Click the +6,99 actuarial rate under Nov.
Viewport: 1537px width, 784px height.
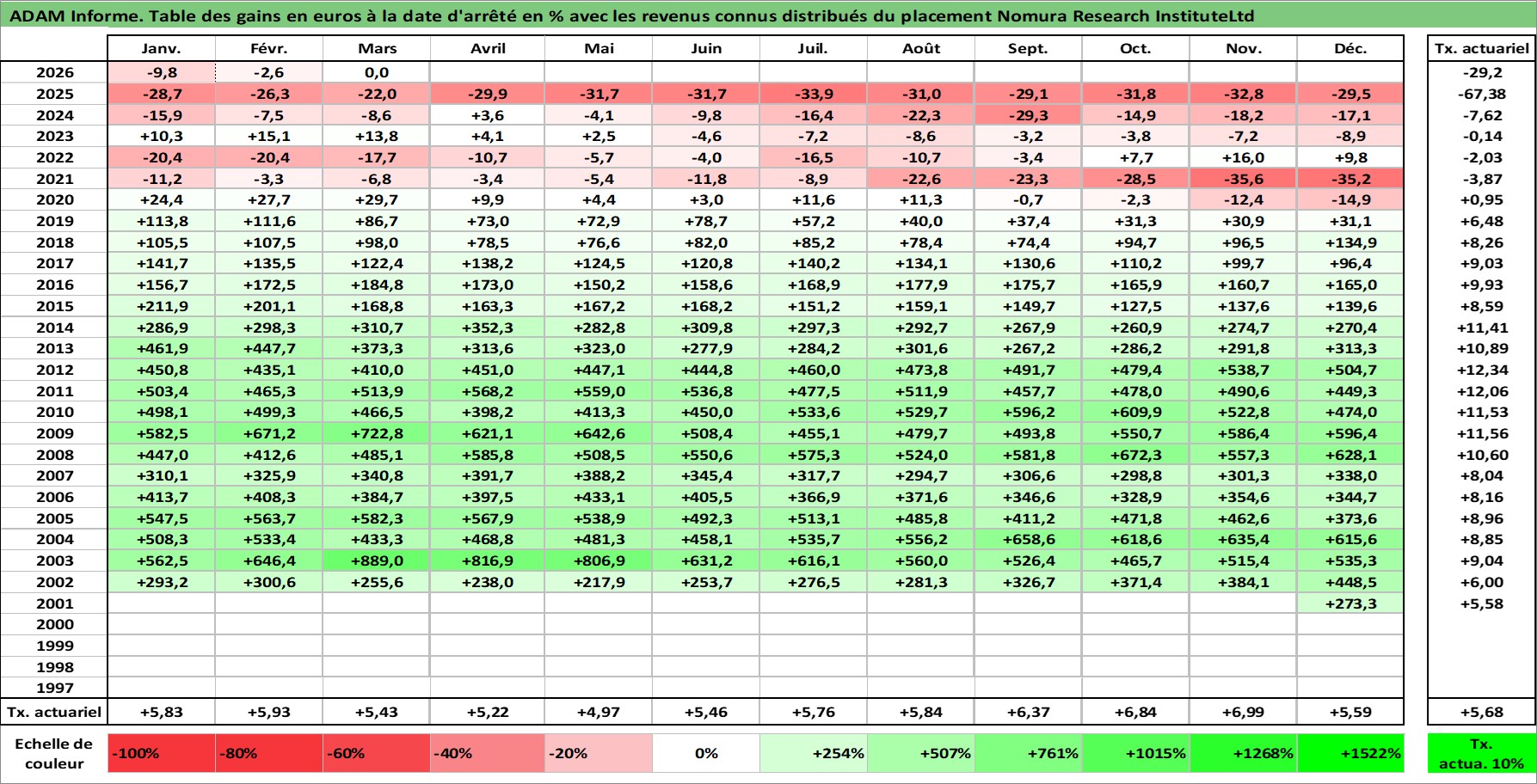(x=1244, y=712)
